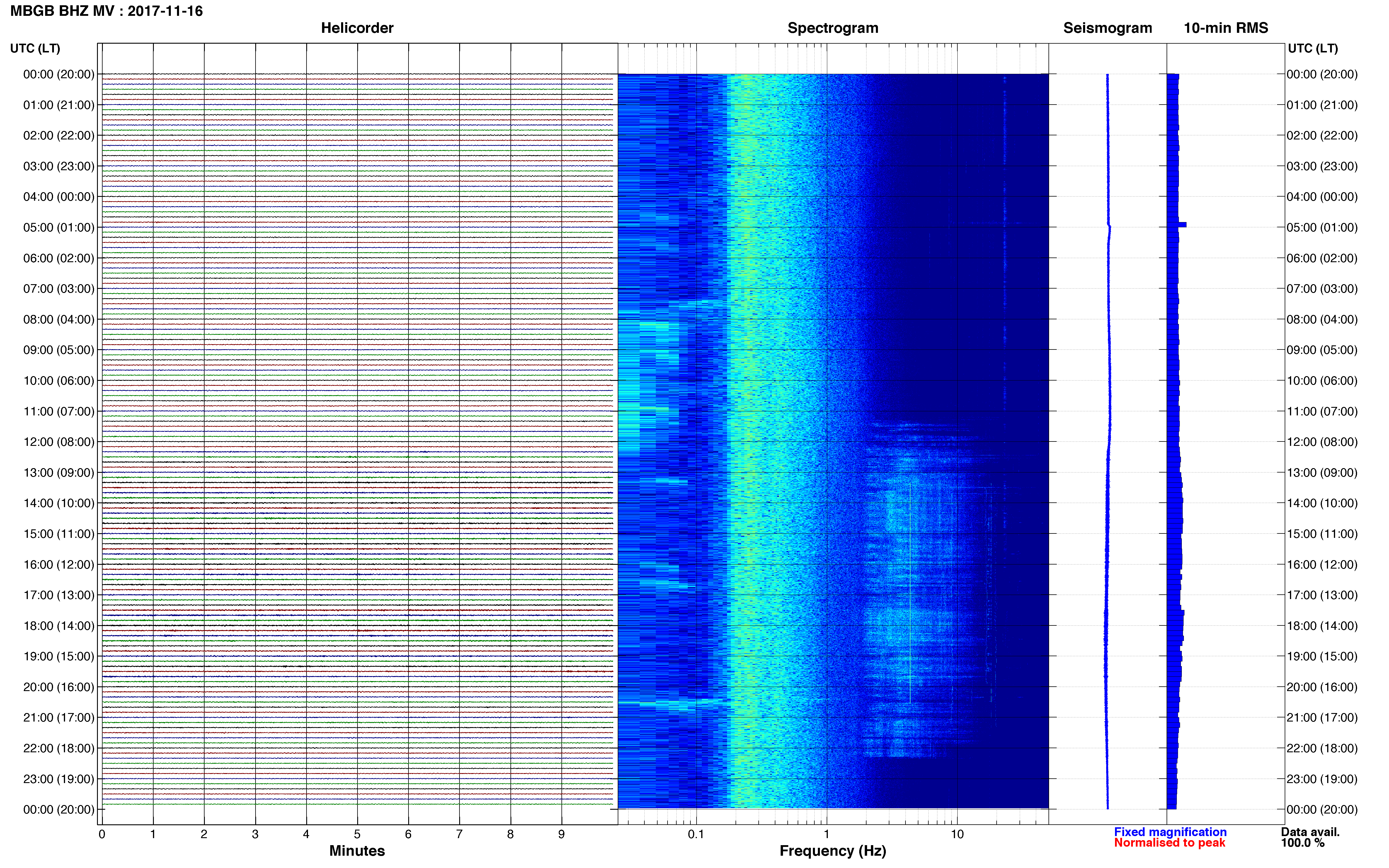Viewport: 1389px width, 868px height.
Task: Click minute tick label 6 under the Helicorder
Action: (408, 834)
